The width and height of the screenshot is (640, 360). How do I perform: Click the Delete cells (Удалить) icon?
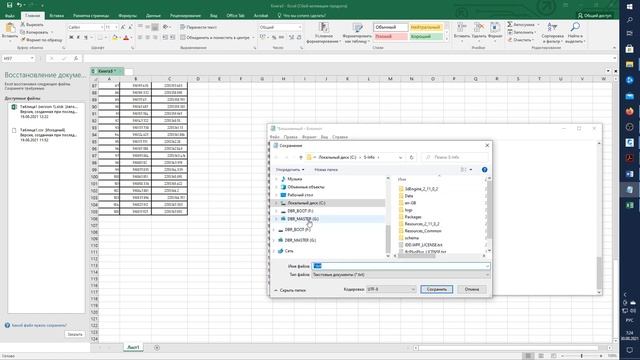pos(478,27)
